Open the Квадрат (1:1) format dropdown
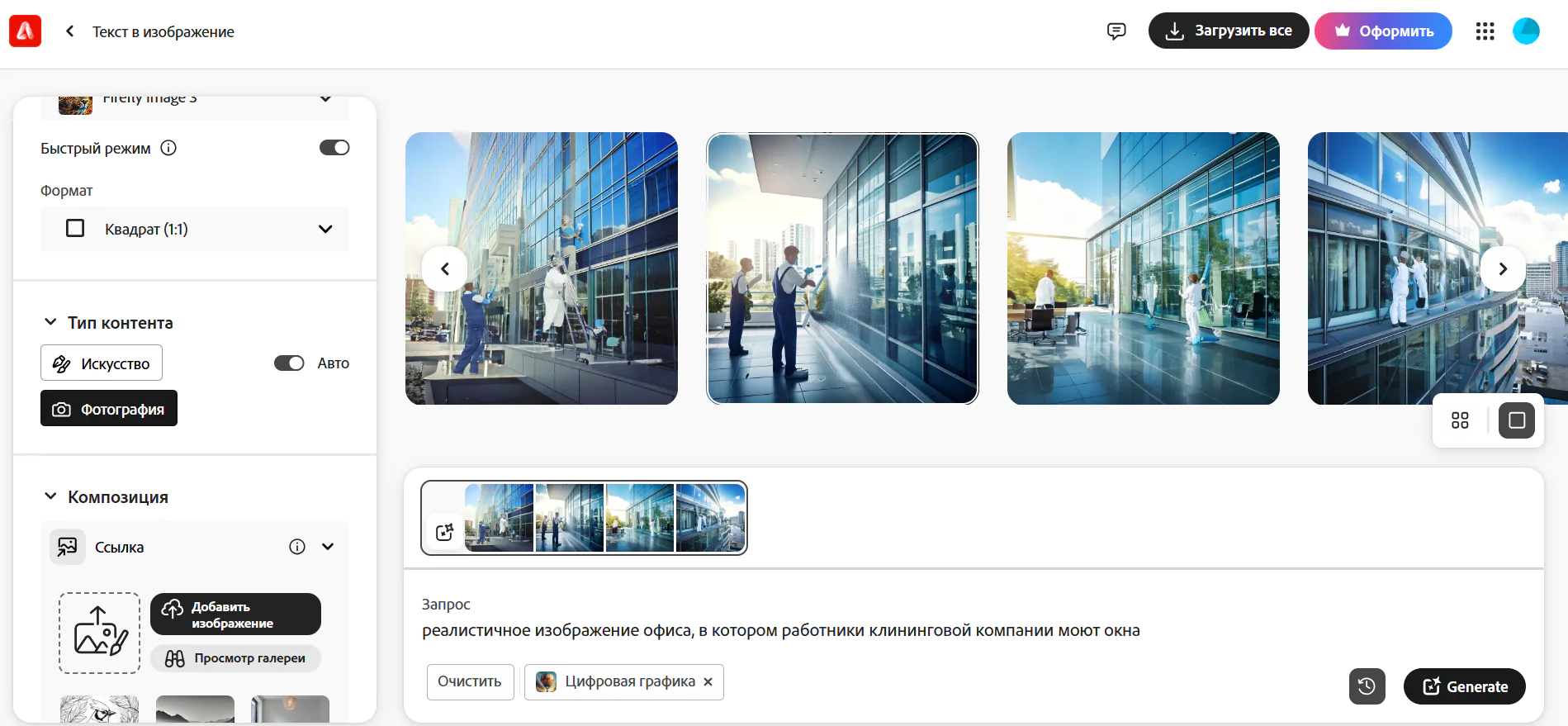1568x726 pixels. [195, 229]
